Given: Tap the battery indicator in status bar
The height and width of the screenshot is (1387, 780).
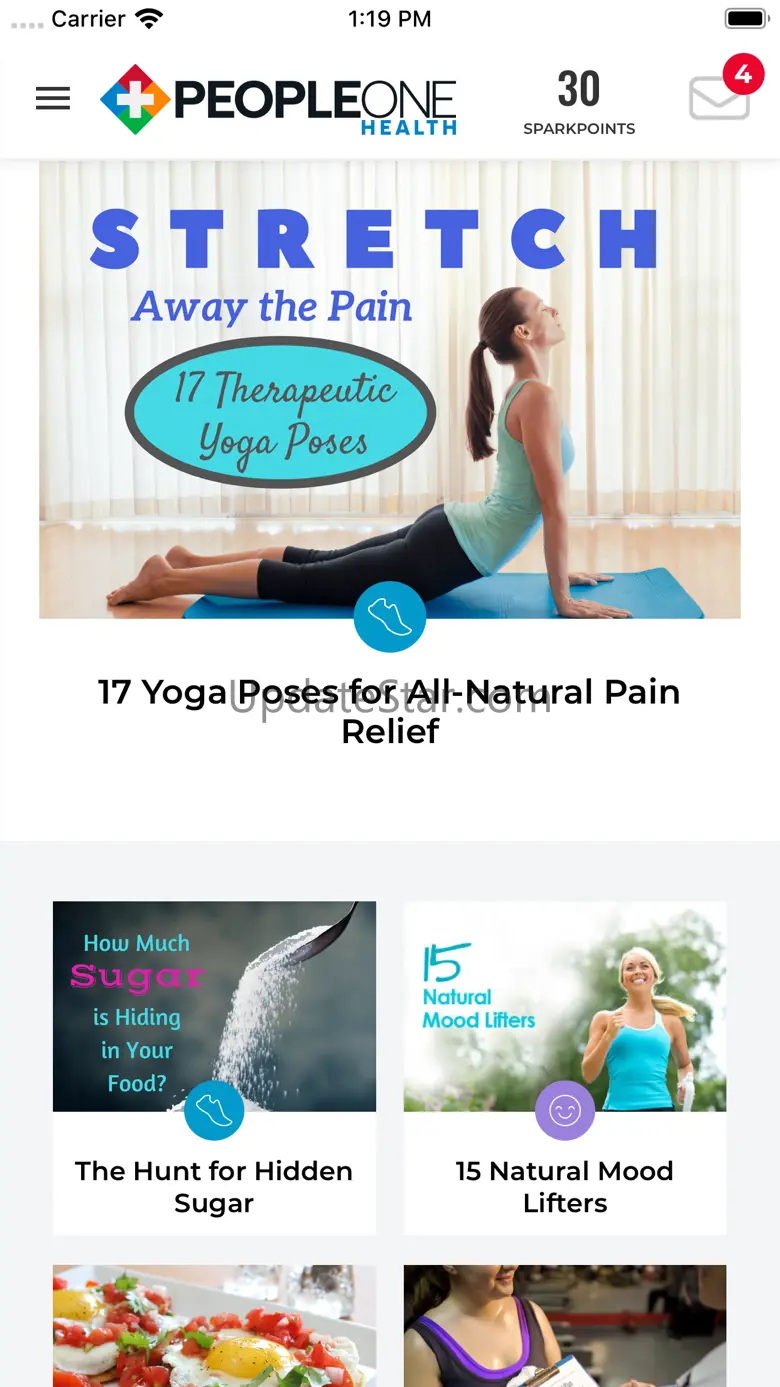Looking at the screenshot, I should click(x=746, y=19).
